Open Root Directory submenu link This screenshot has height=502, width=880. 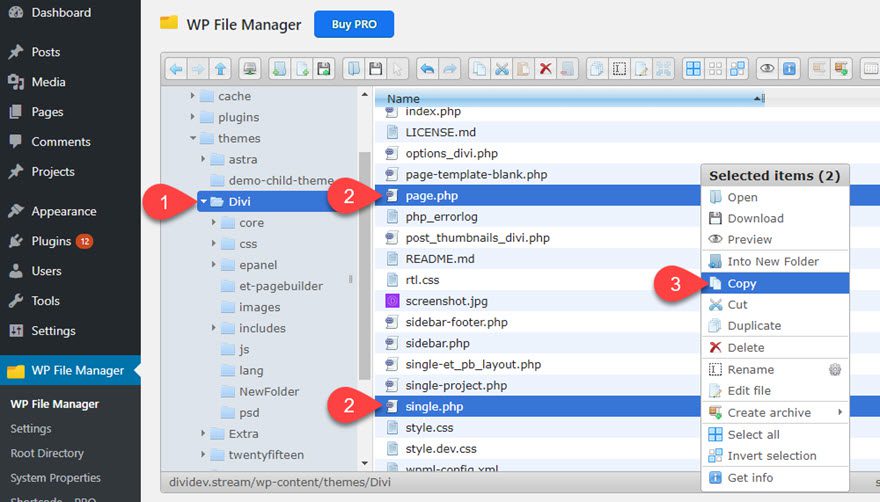[47, 453]
